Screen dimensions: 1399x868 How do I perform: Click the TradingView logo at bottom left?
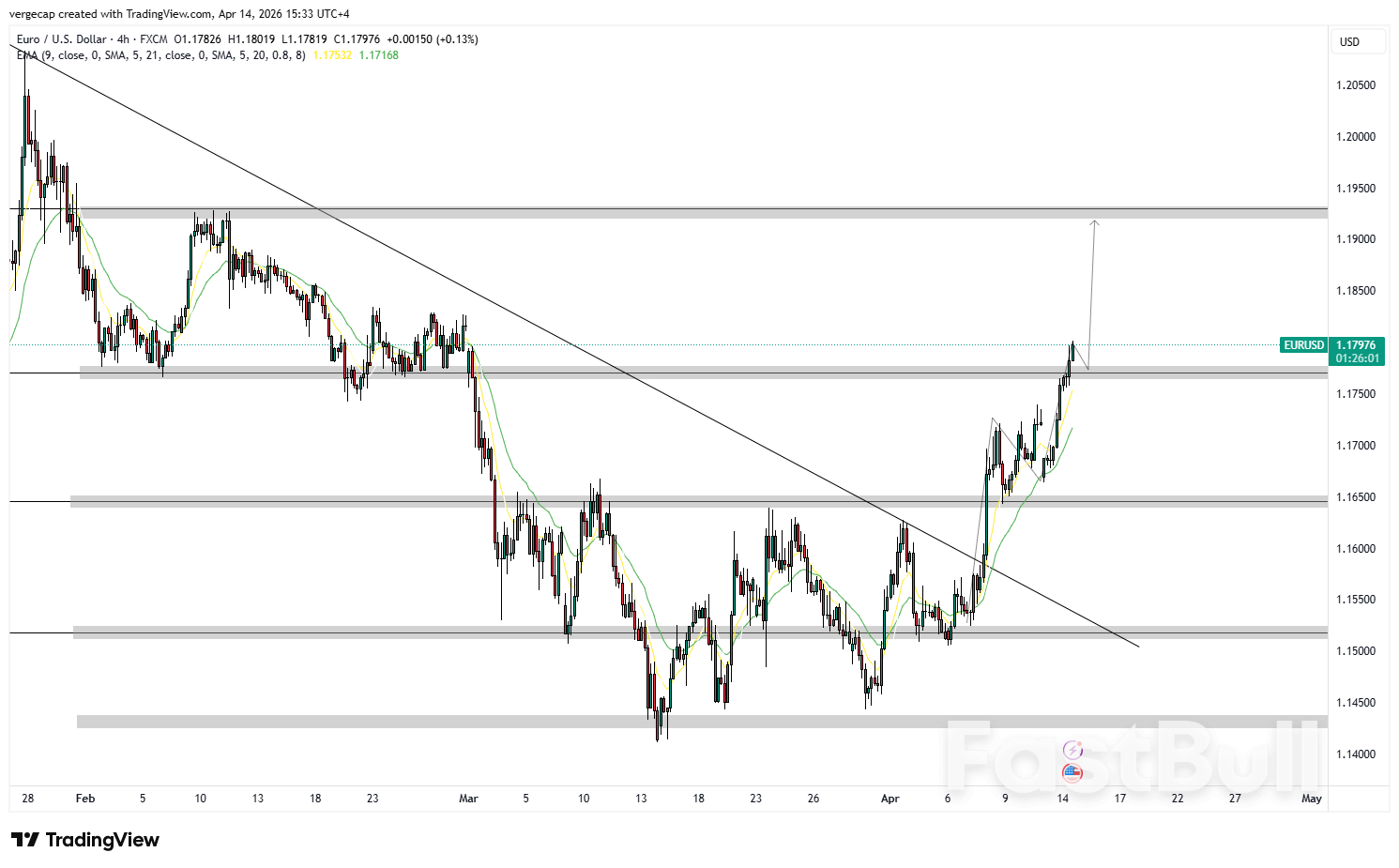click(84, 840)
